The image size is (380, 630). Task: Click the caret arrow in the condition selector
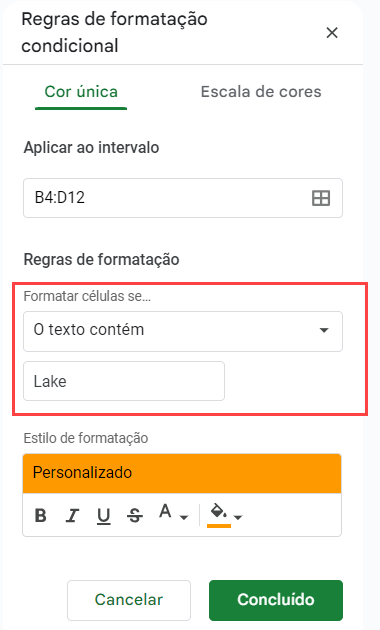pos(324,330)
